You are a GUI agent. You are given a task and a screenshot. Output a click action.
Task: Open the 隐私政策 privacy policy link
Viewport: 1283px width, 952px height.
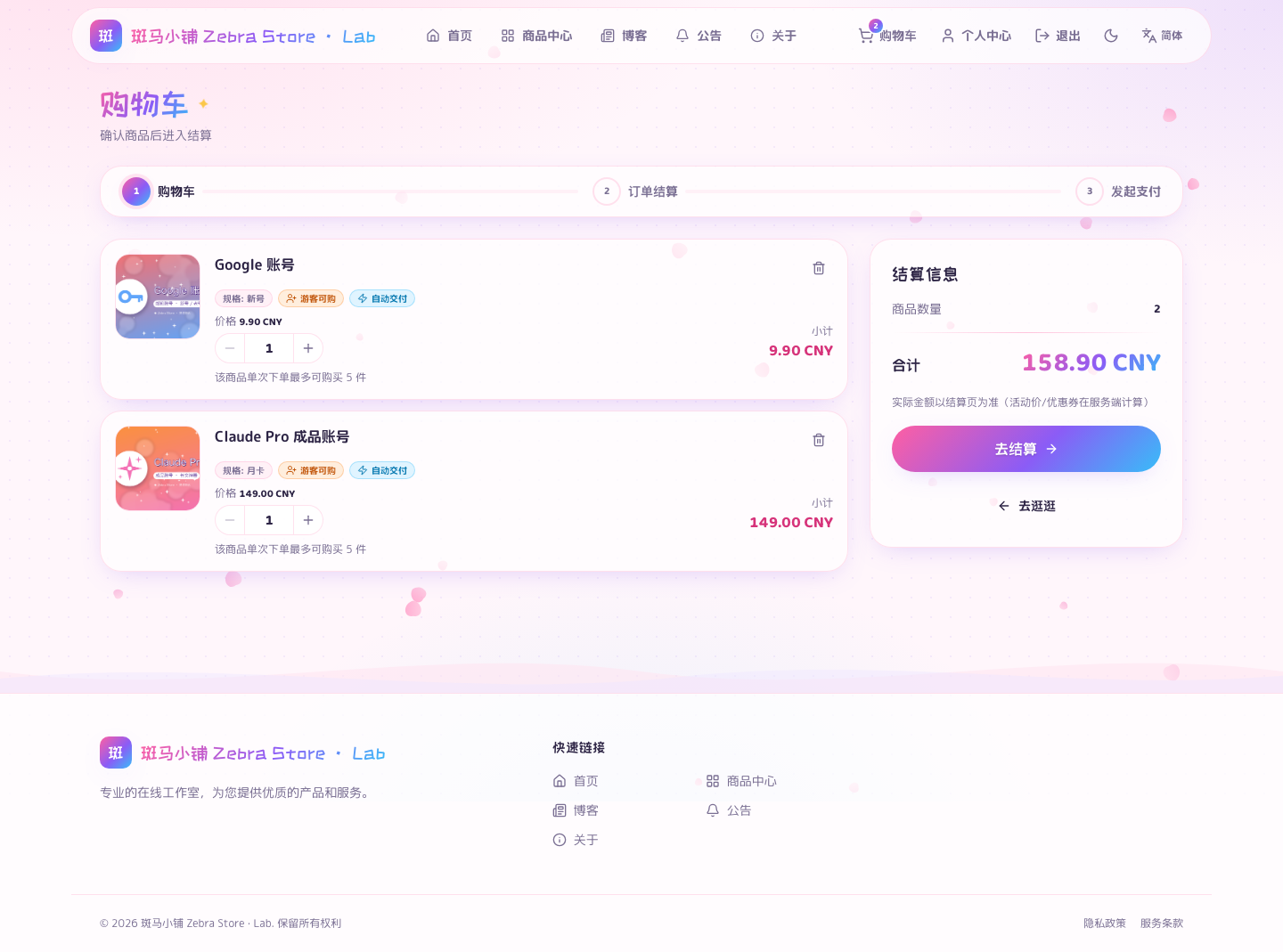1105,924
